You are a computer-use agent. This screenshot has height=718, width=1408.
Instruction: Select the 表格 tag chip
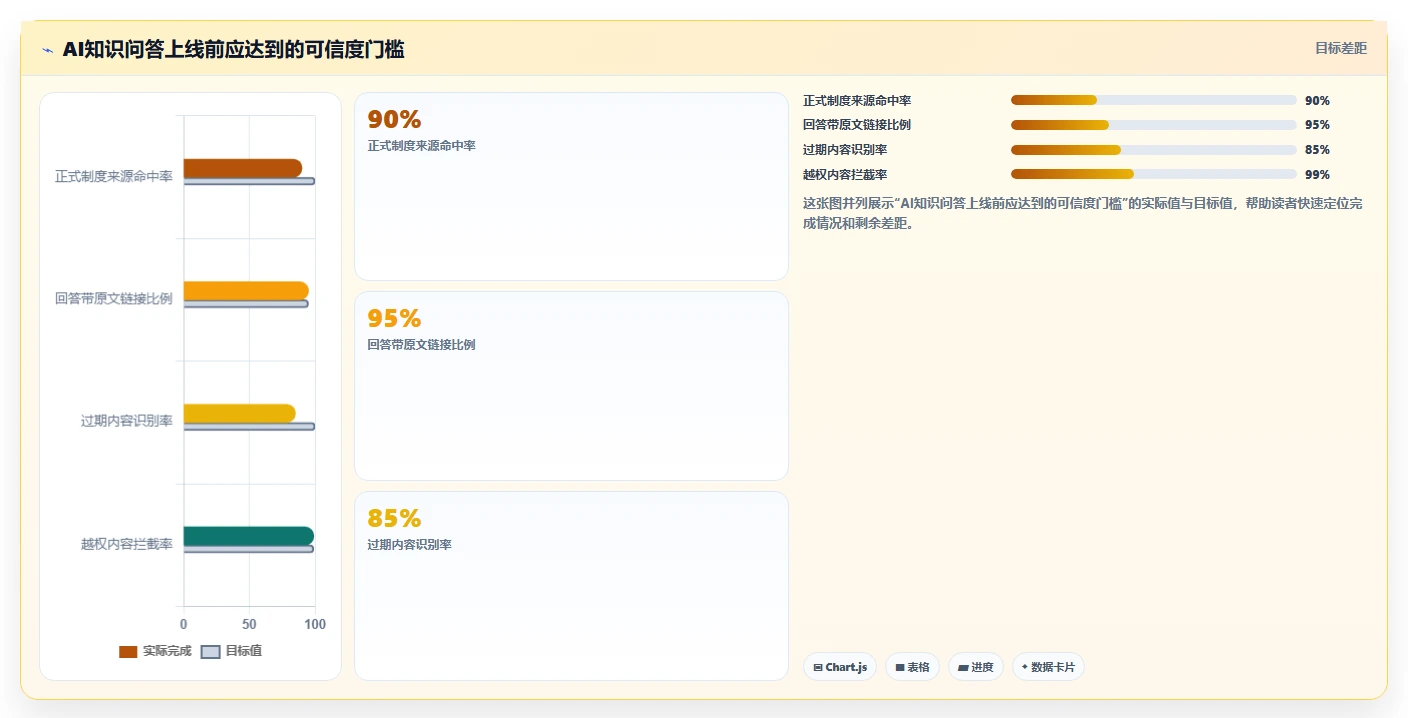click(x=912, y=667)
